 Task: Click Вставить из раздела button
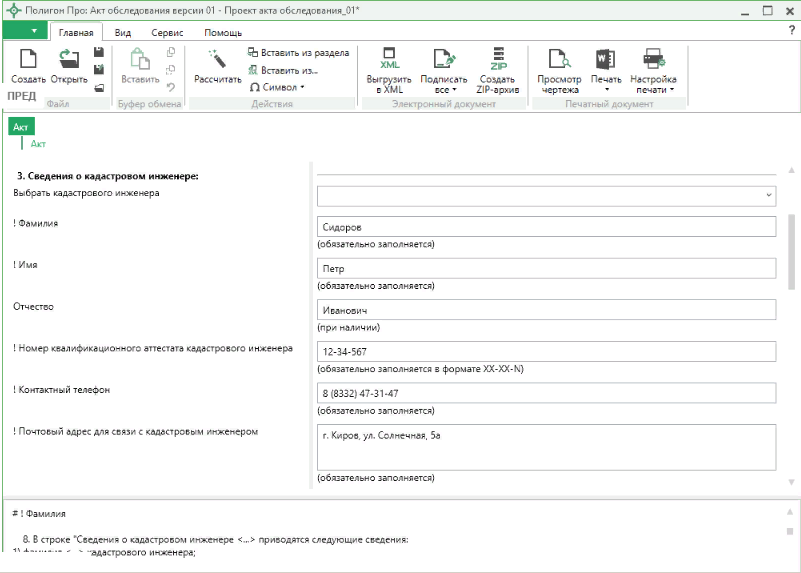298,52
